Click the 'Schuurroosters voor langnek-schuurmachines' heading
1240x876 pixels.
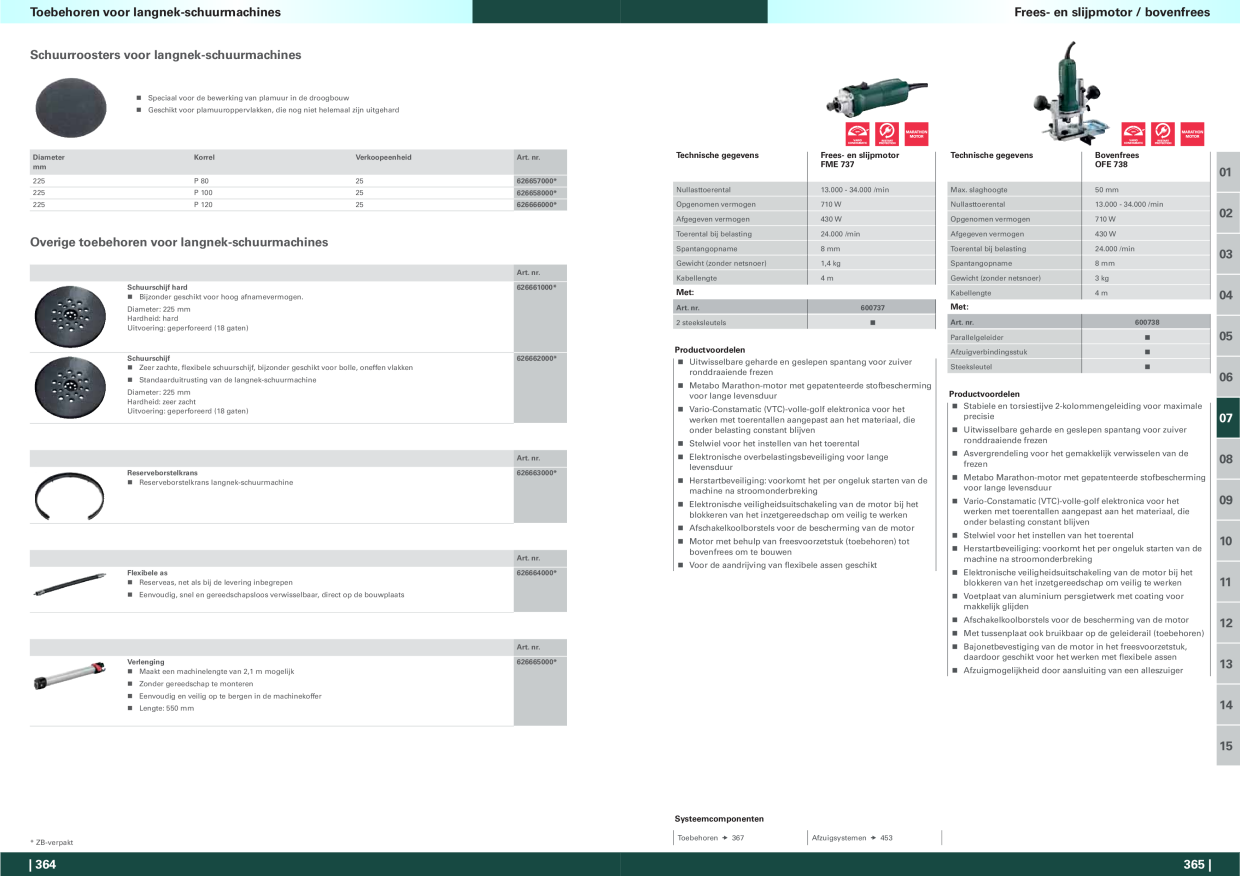166,55
